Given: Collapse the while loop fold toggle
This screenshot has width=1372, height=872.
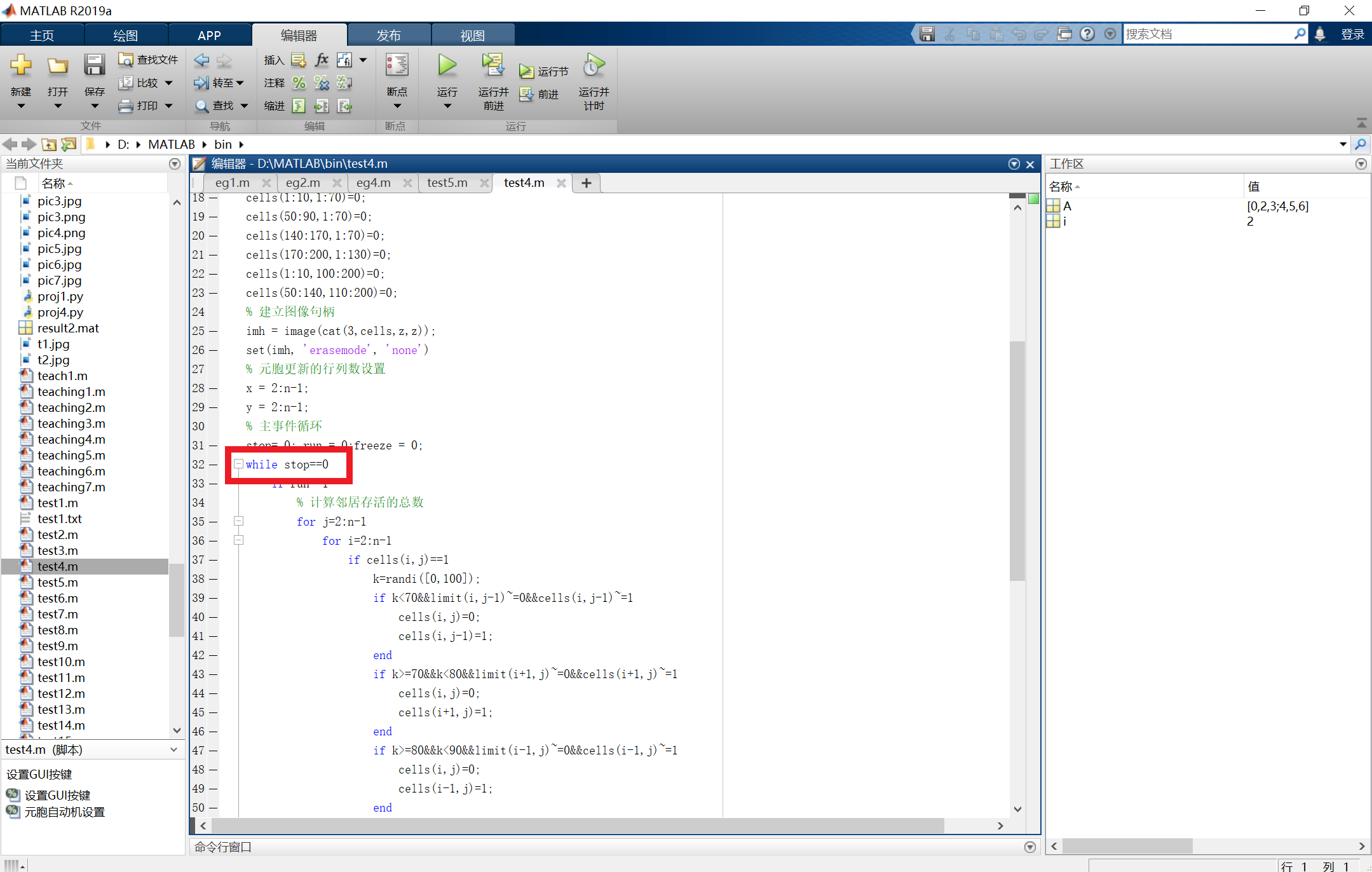Looking at the screenshot, I should pyautogui.click(x=239, y=464).
